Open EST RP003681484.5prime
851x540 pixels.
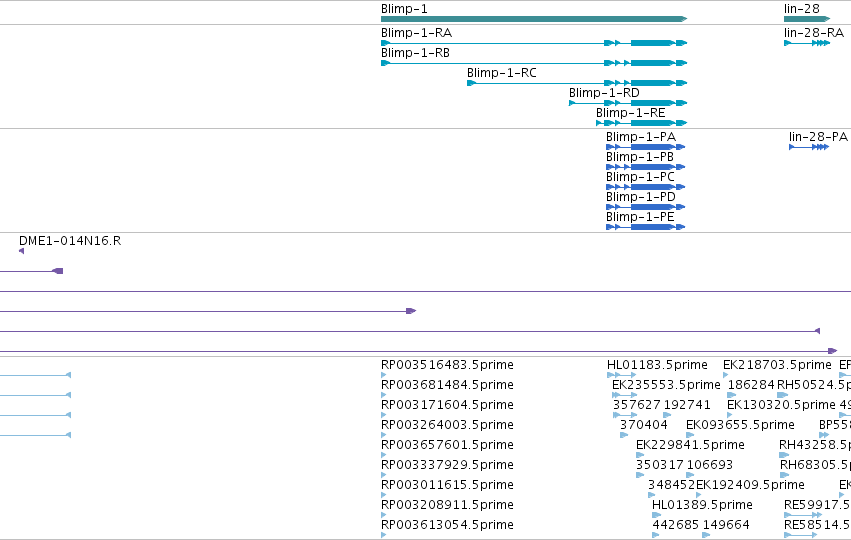pyautogui.click(x=447, y=385)
